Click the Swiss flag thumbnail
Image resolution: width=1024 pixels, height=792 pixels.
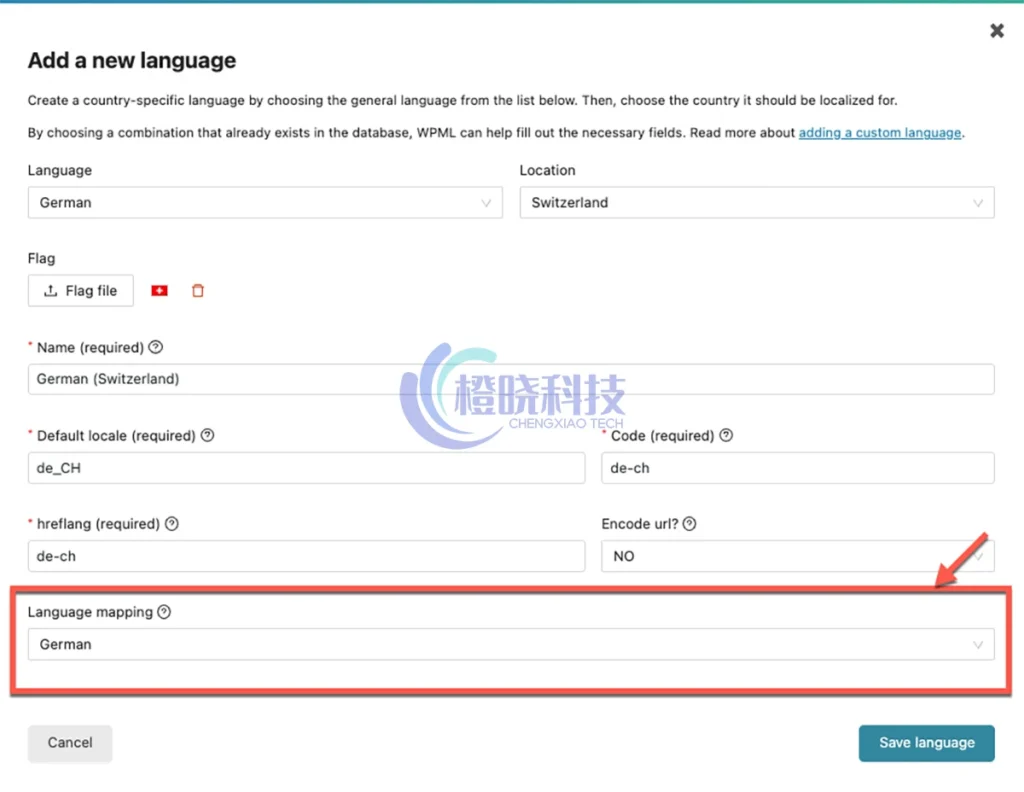(159, 291)
